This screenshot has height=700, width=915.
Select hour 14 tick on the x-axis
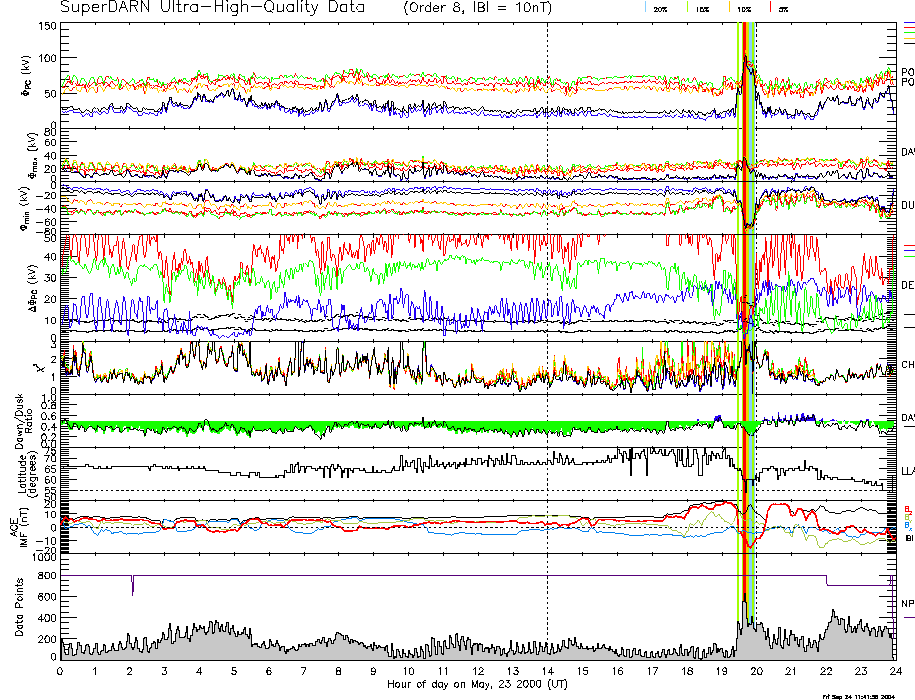(547, 671)
